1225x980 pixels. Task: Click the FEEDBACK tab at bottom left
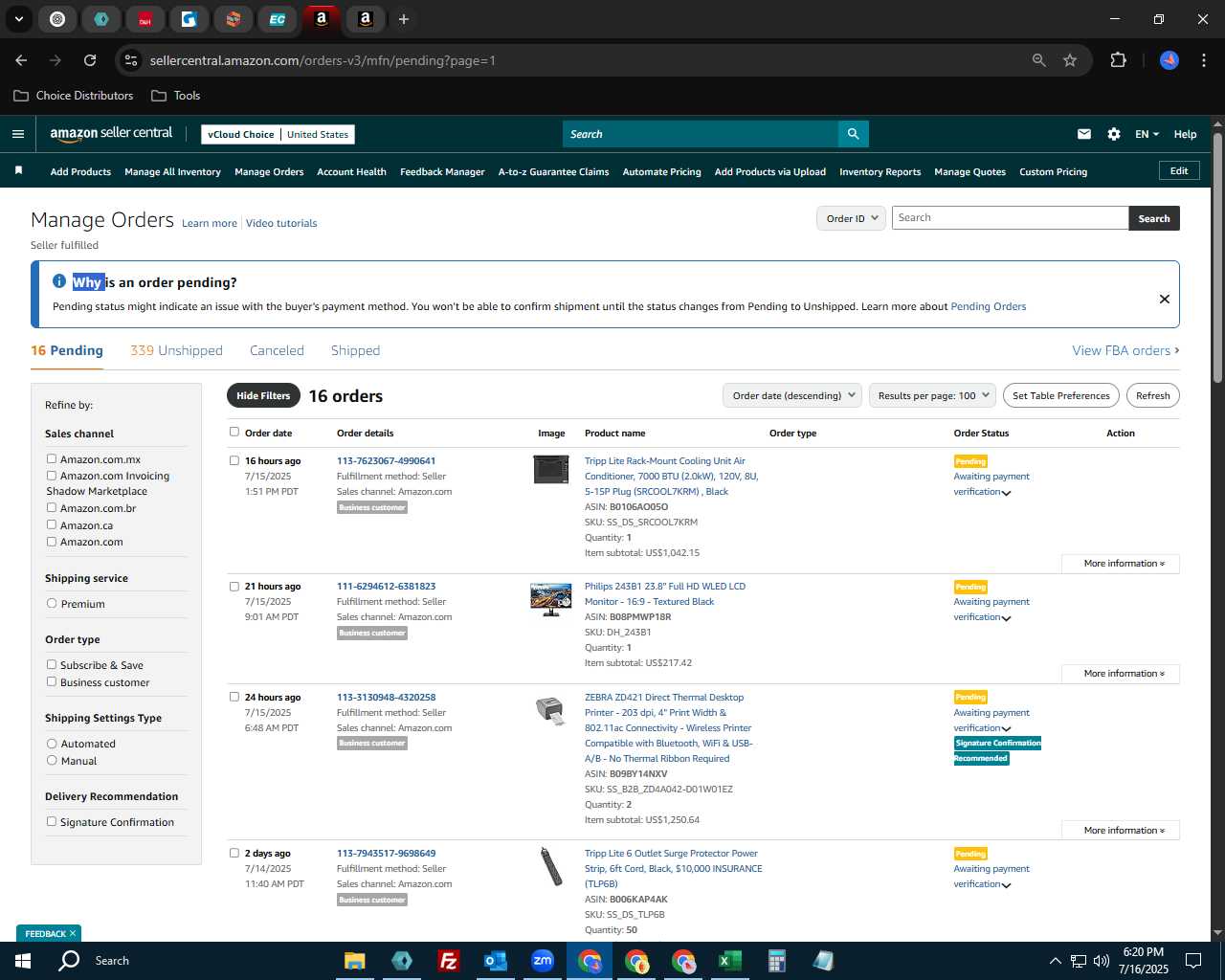tap(49, 933)
